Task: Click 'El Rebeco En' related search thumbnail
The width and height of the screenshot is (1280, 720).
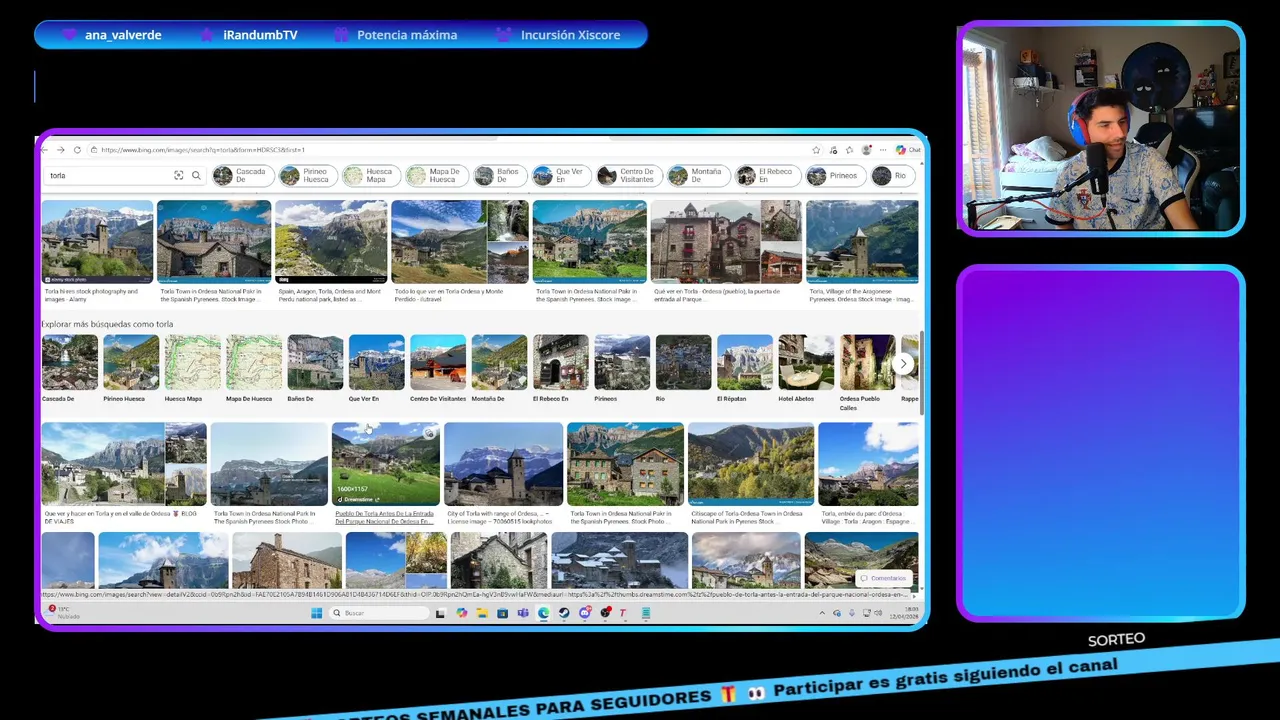Action: pos(561,362)
